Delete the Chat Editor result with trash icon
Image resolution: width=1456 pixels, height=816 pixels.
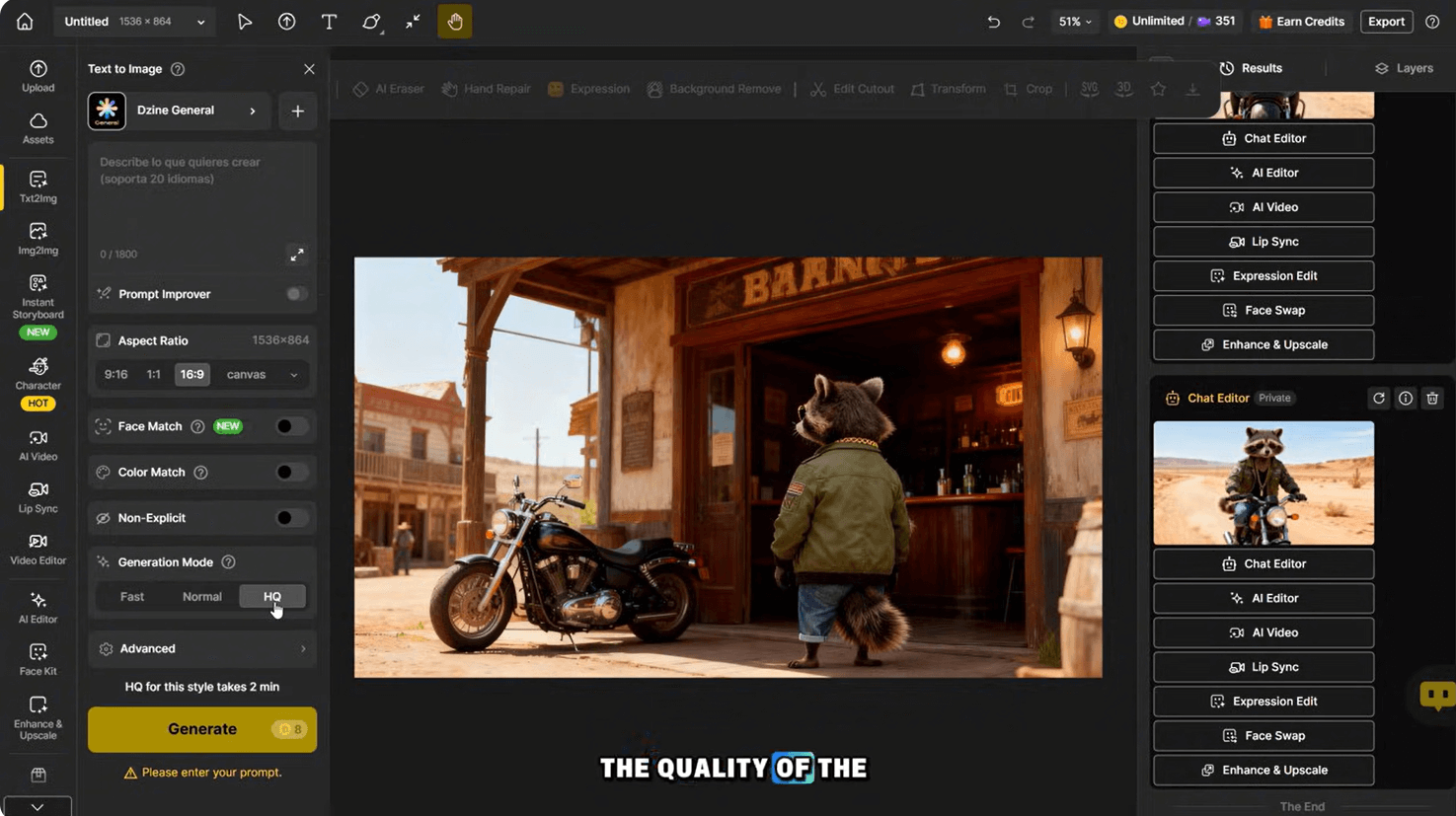pos(1432,399)
